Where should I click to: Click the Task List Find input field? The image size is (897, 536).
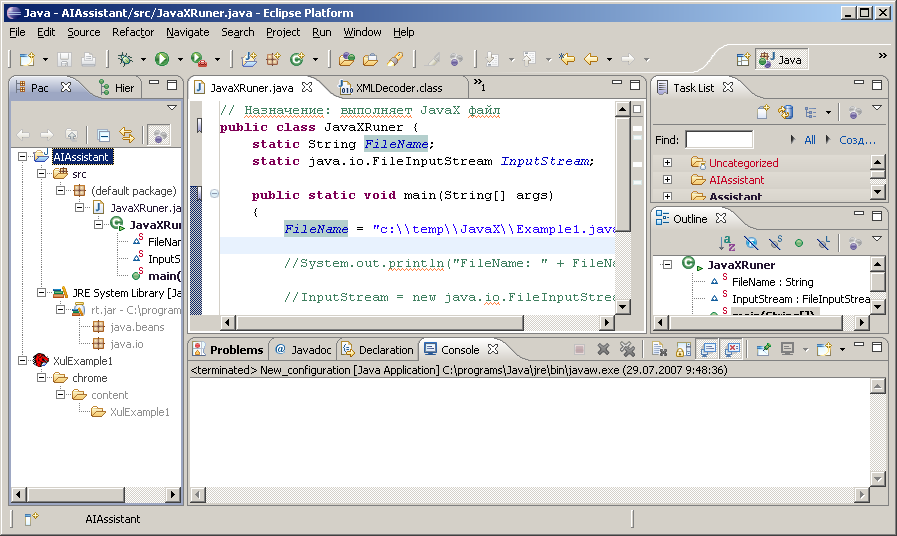point(719,140)
